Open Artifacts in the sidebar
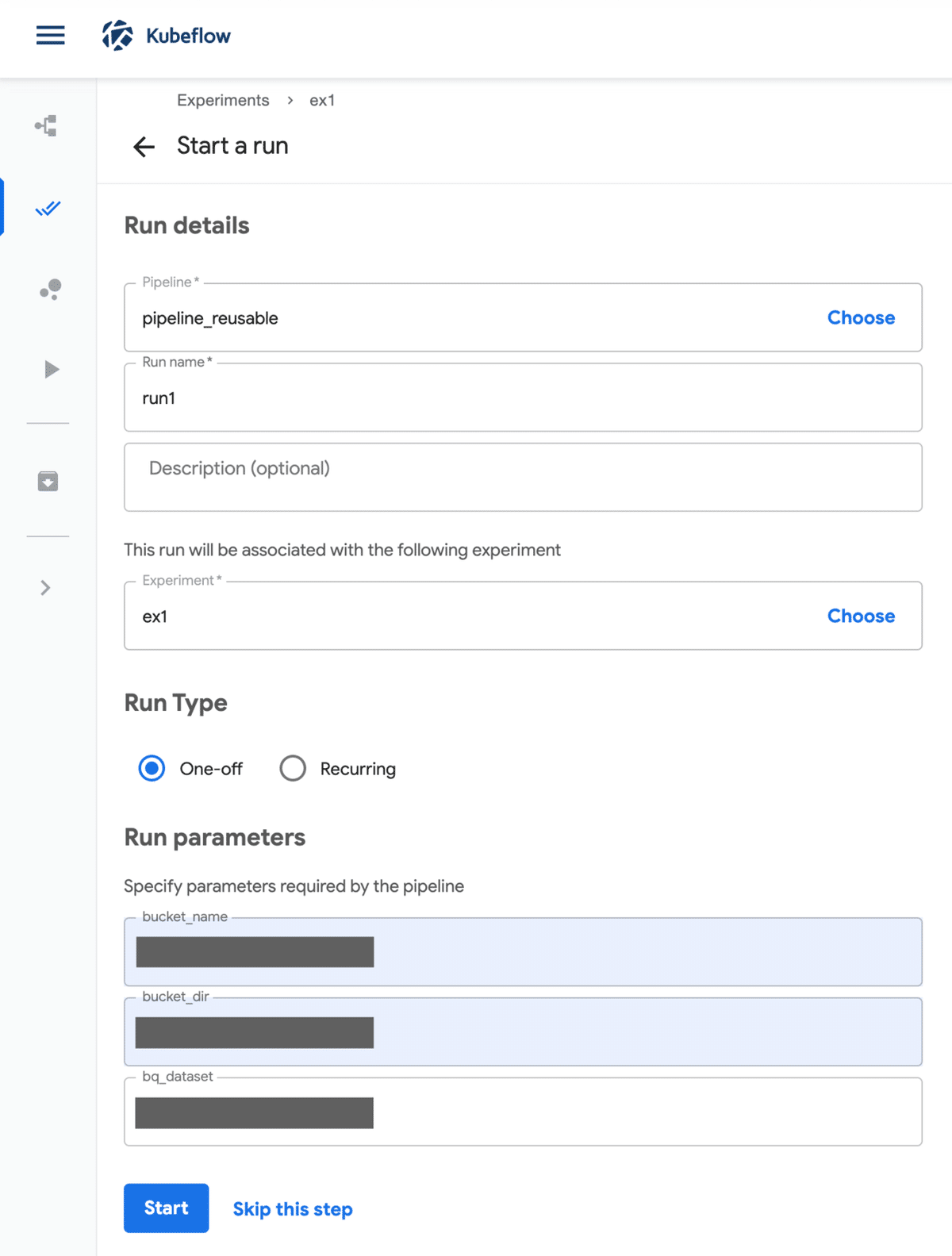952x1256 pixels. (x=50, y=289)
